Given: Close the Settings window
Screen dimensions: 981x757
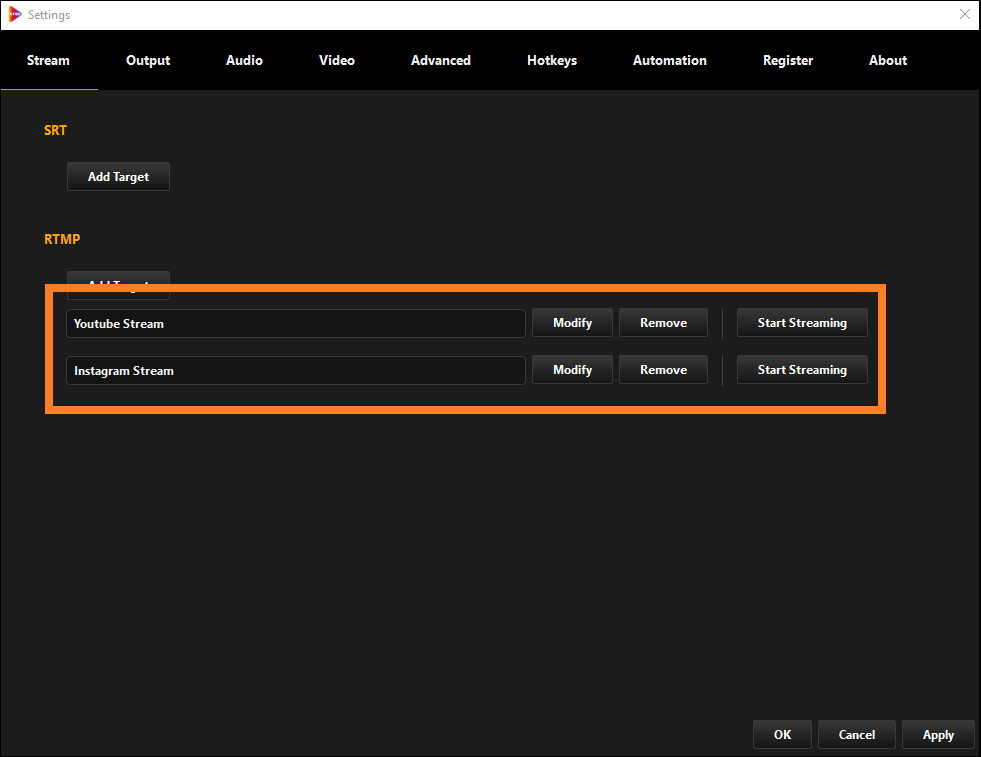Looking at the screenshot, I should tap(964, 14).
